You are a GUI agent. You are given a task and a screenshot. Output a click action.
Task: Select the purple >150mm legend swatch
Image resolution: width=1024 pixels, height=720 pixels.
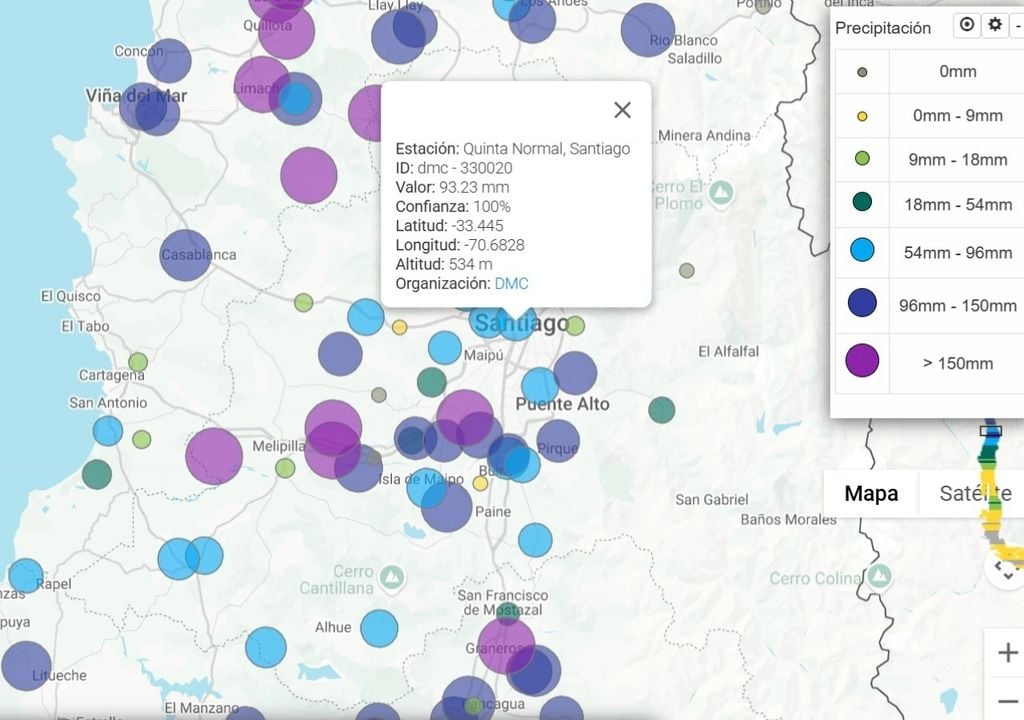point(862,361)
